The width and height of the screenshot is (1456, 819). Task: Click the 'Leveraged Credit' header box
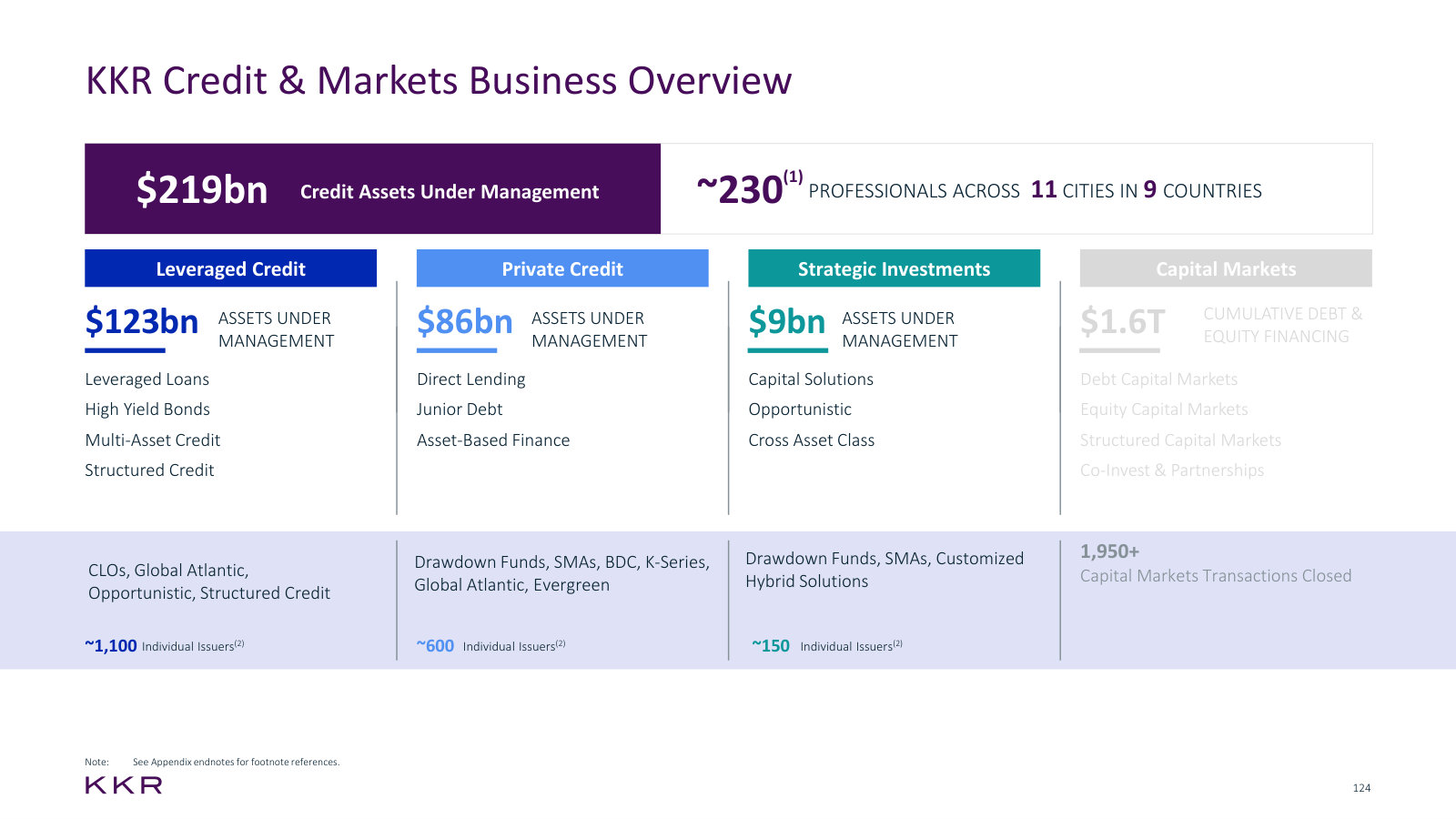[x=230, y=268]
